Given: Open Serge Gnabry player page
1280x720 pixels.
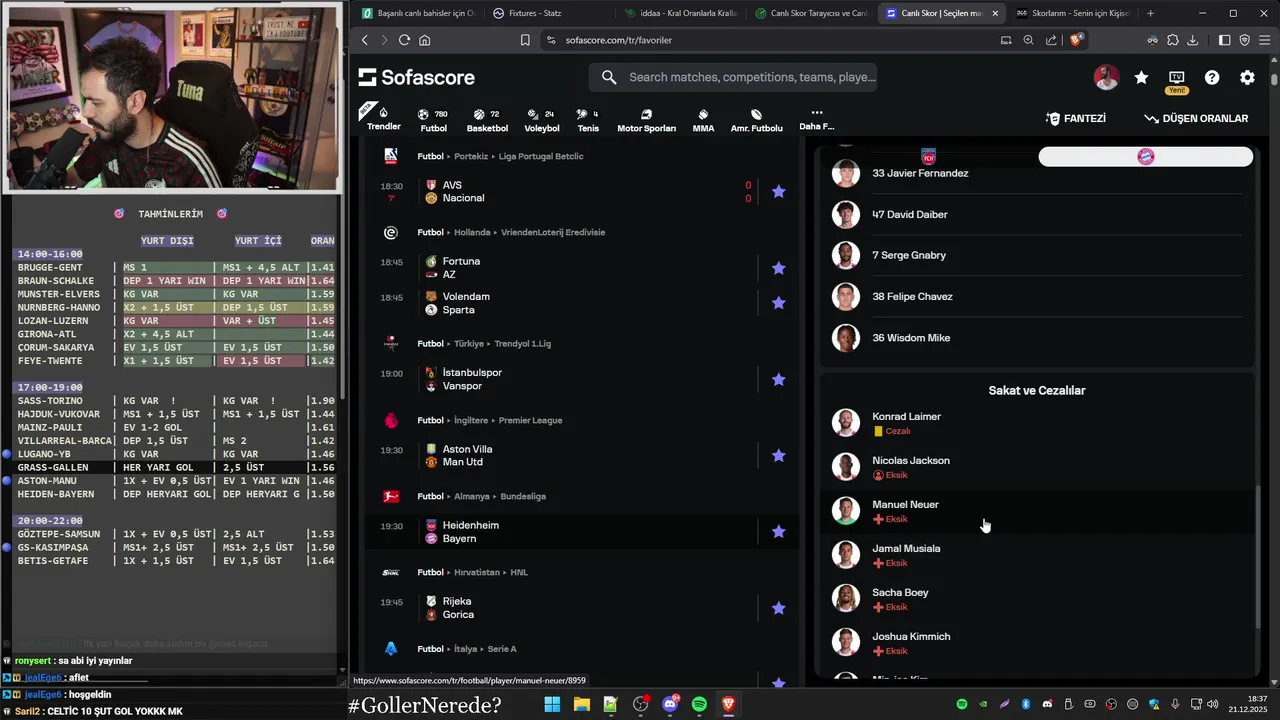Looking at the screenshot, I should pos(909,255).
